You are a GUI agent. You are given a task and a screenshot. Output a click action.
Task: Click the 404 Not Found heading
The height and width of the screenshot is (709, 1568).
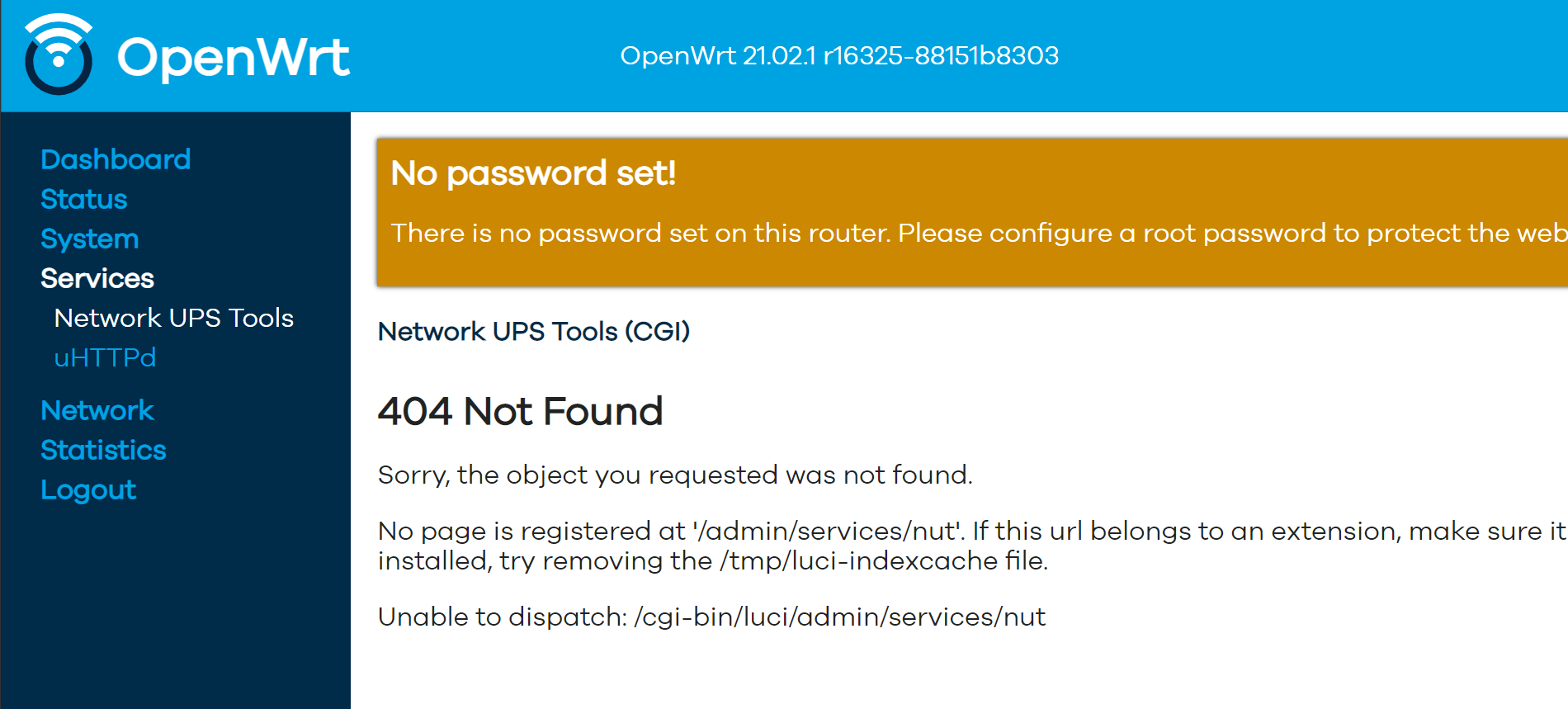tap(520, 411)
